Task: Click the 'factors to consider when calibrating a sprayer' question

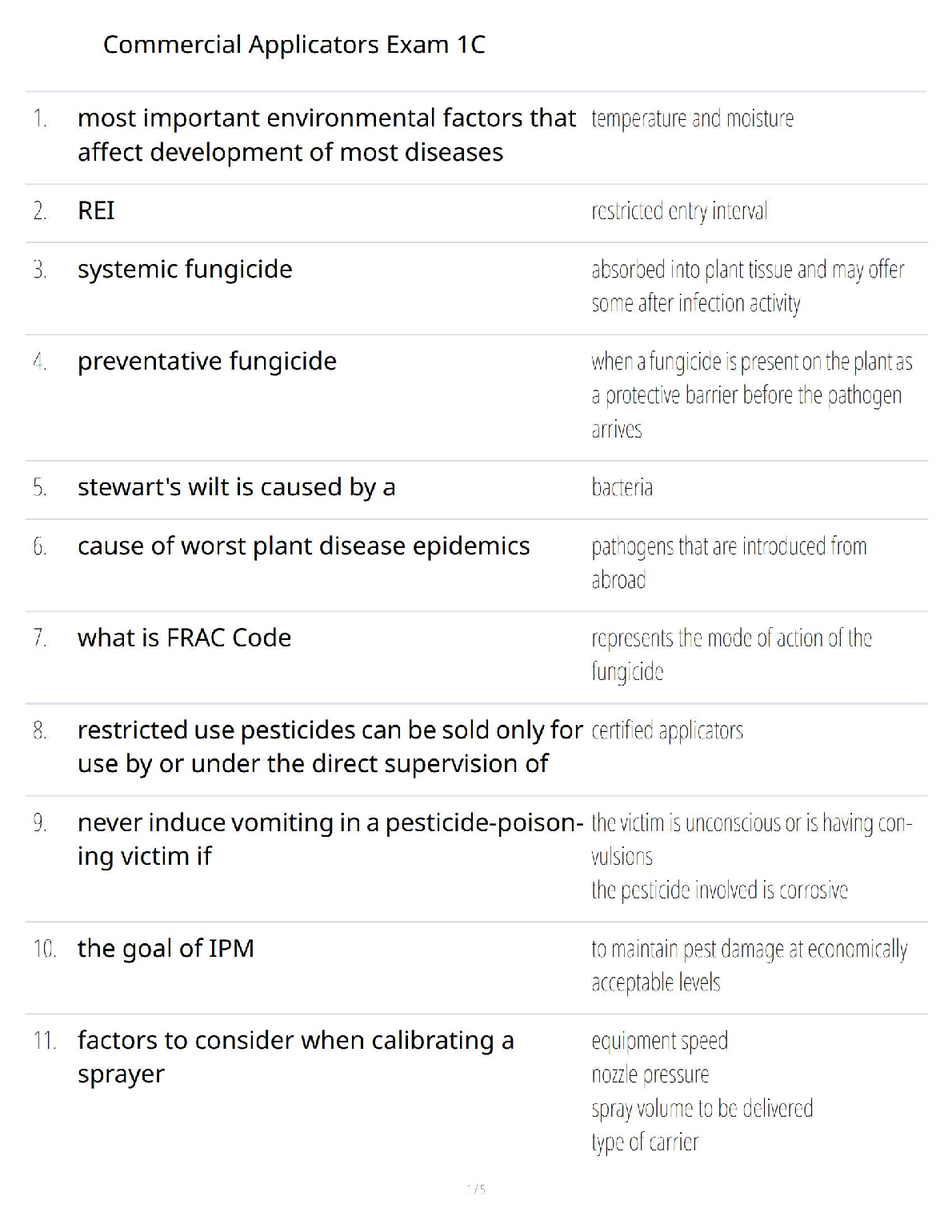Action: [x=295, y=1057]
